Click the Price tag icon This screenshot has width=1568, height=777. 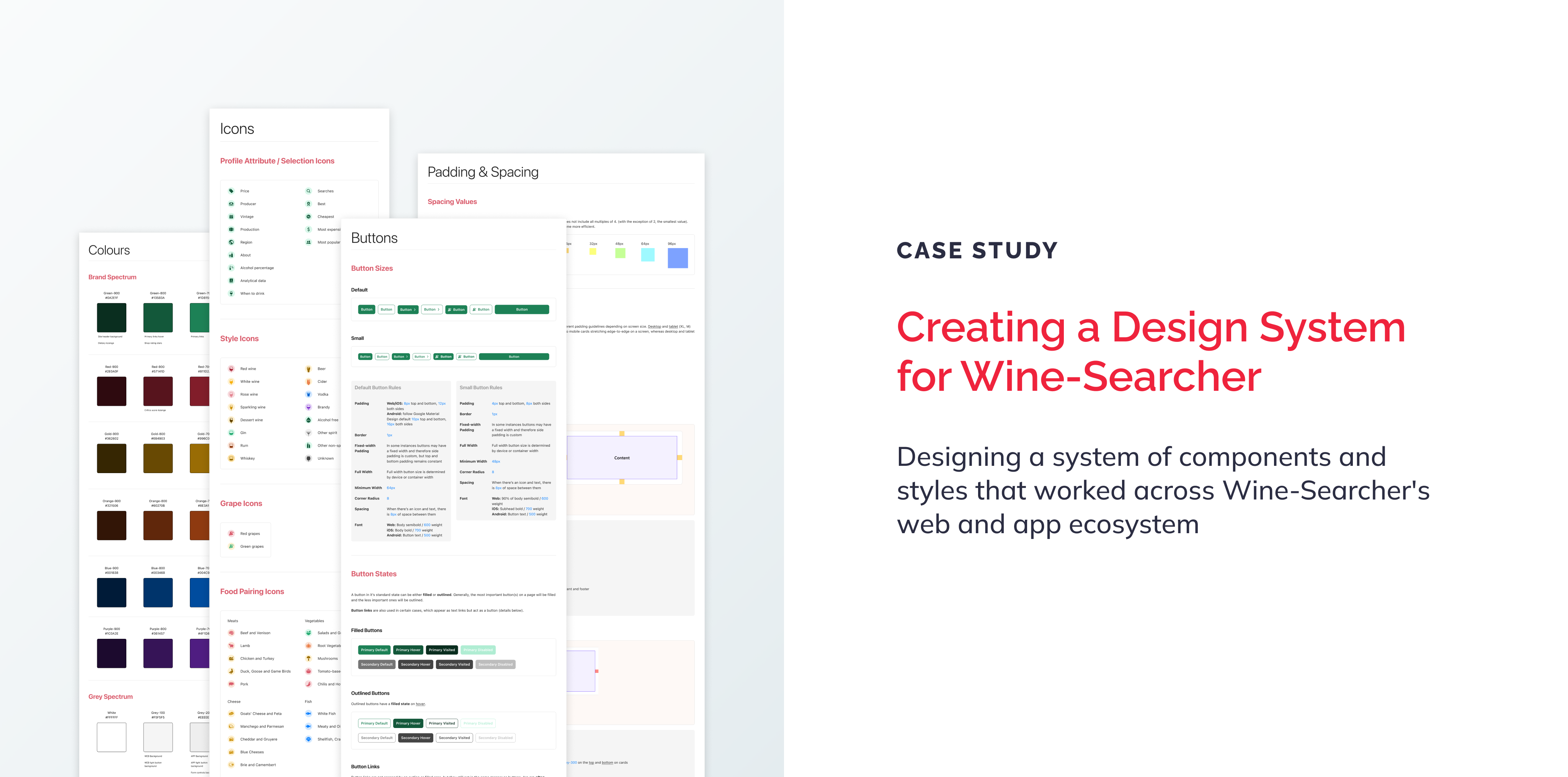231,191
